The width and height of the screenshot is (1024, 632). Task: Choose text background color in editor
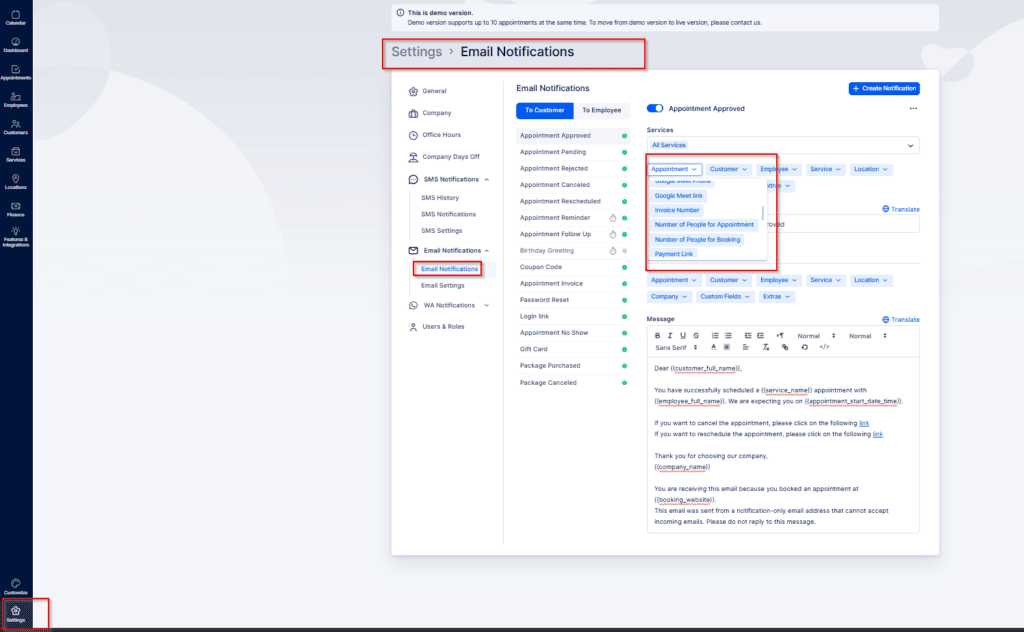727,347
